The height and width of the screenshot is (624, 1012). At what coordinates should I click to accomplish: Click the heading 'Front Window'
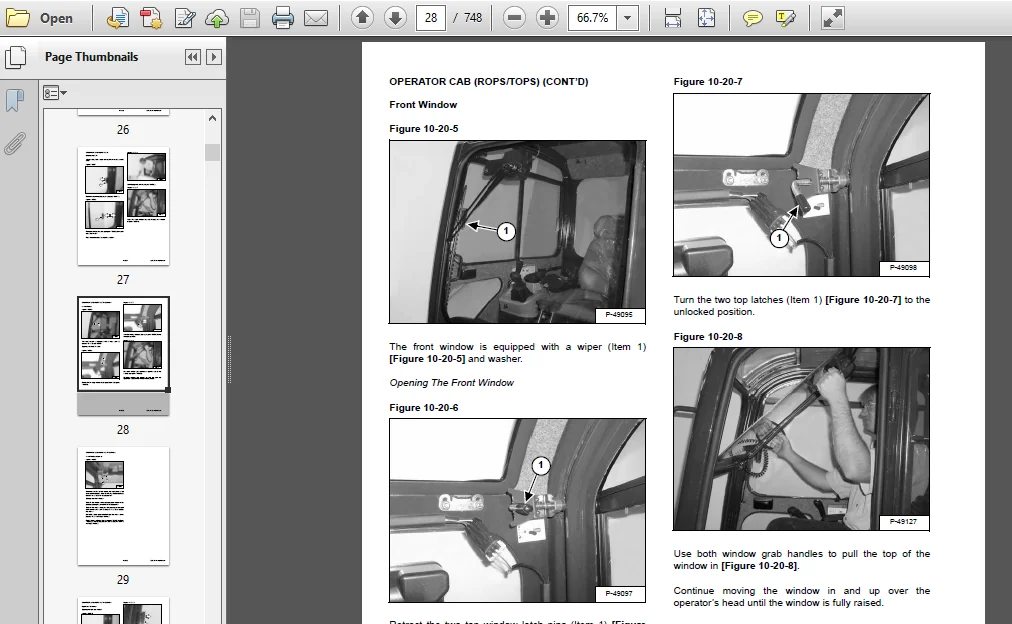423,105
